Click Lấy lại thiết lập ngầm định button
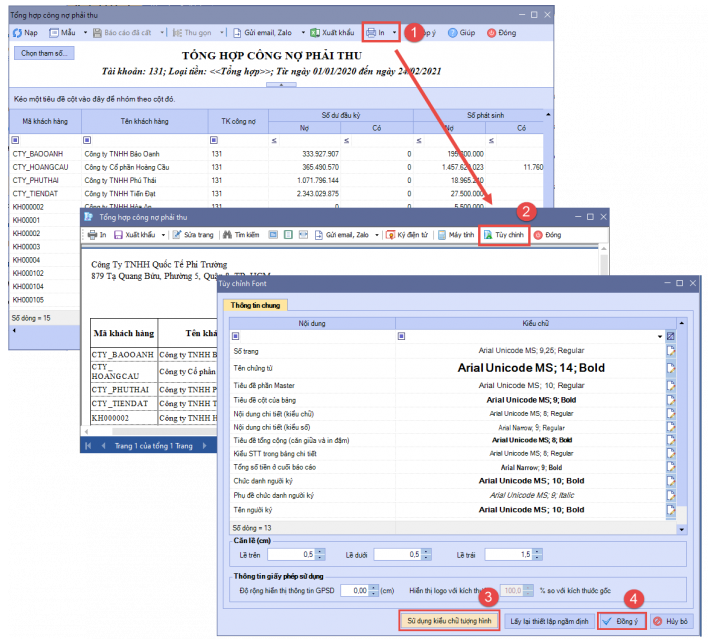 click(547, 620)
